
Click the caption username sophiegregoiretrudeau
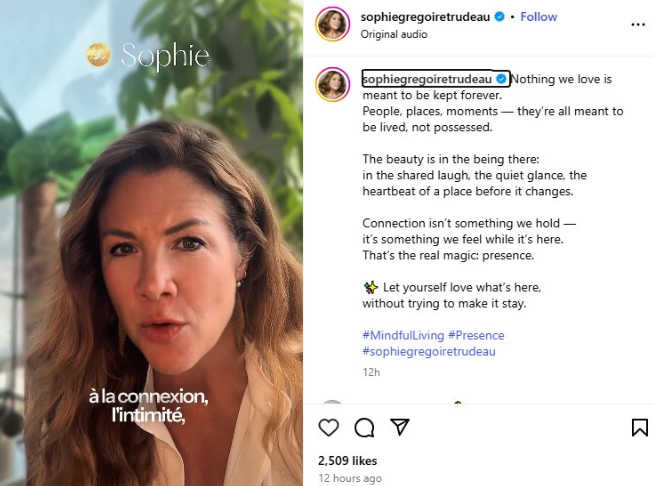tap(429, 79)
